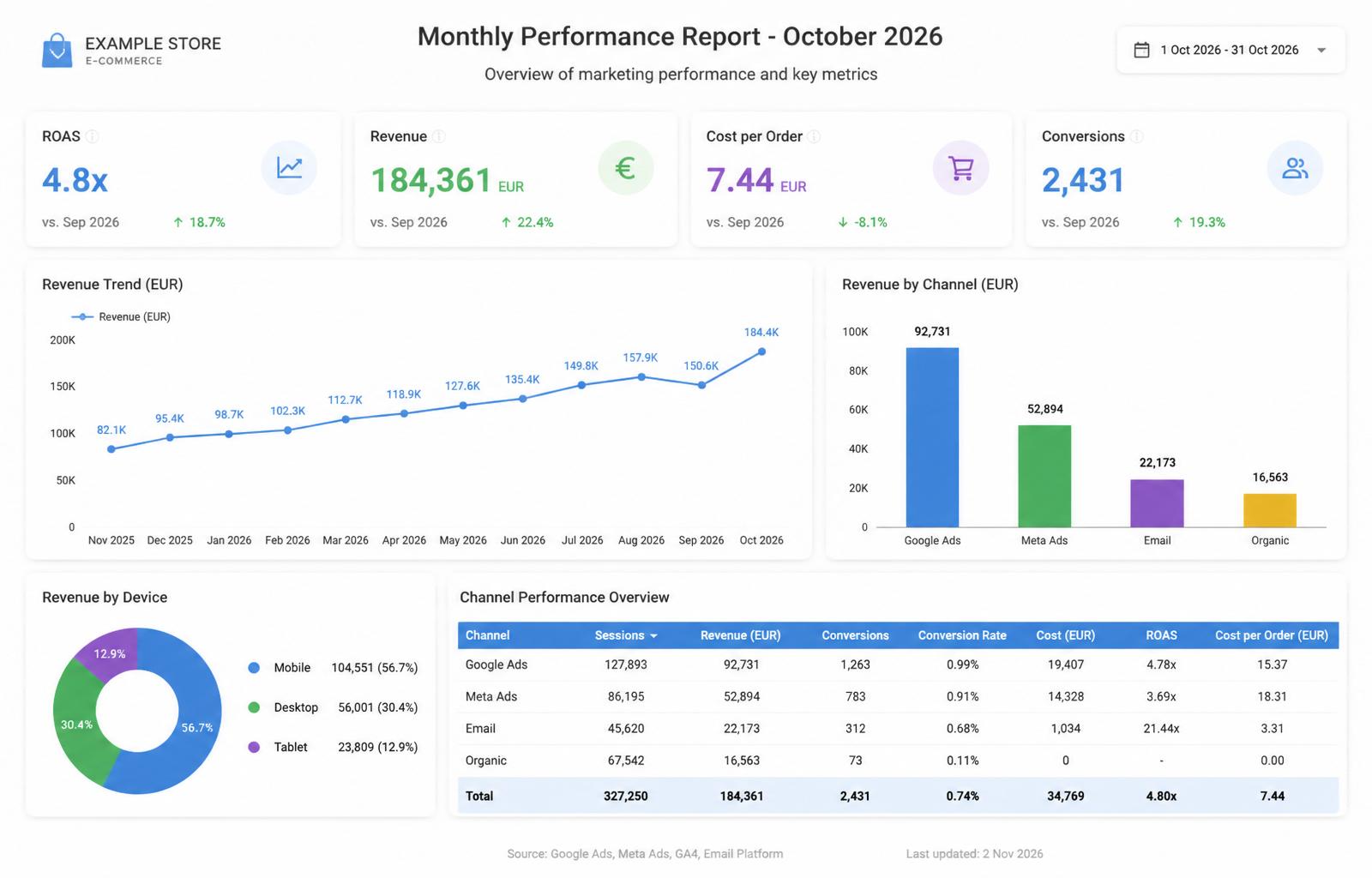Click the Revenue up arrow beside 22.4%
The height and width of the screenshot is (878, 1372).
506,222
